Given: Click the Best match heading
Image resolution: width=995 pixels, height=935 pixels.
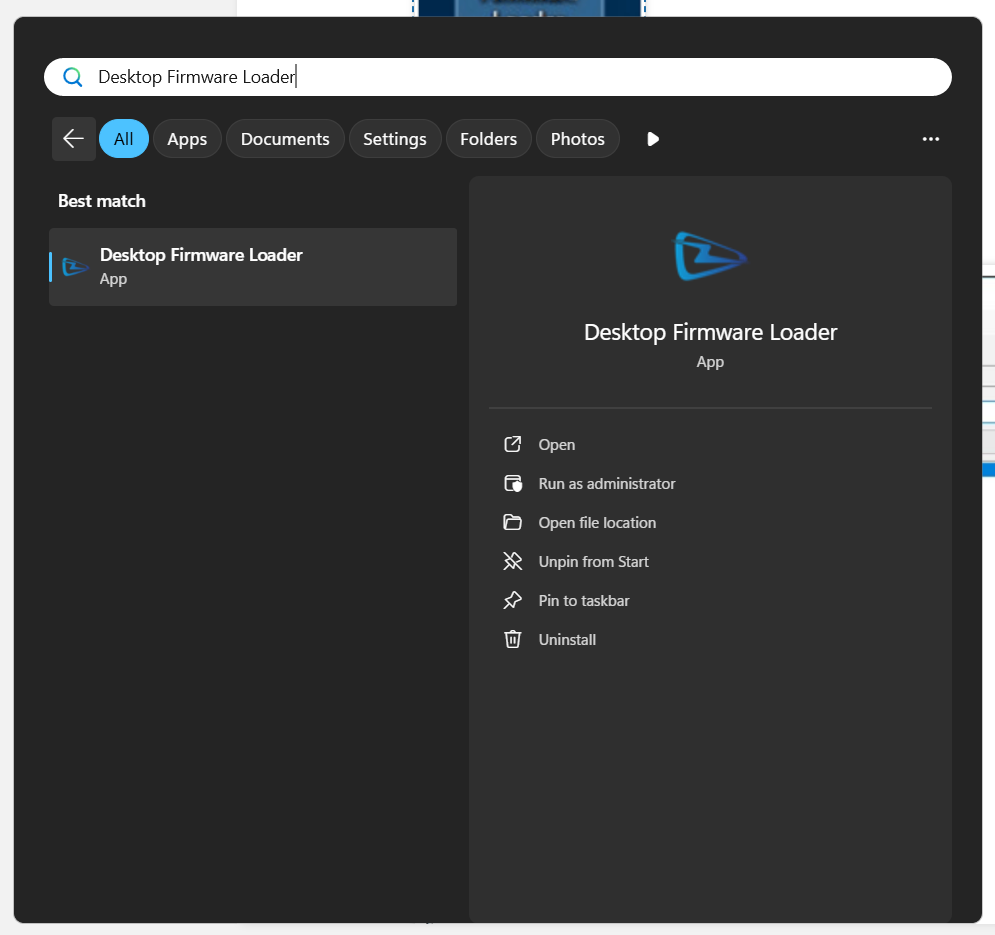Looking at the screenshot, I should tap(102, 201).
